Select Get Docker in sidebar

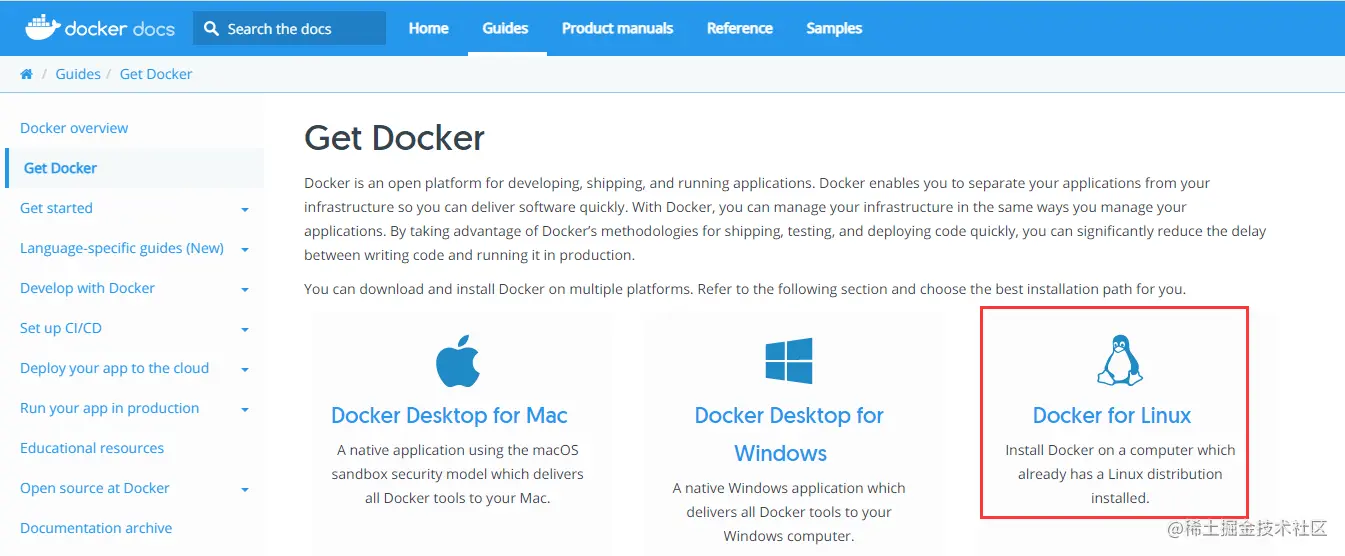coord(60,168)
